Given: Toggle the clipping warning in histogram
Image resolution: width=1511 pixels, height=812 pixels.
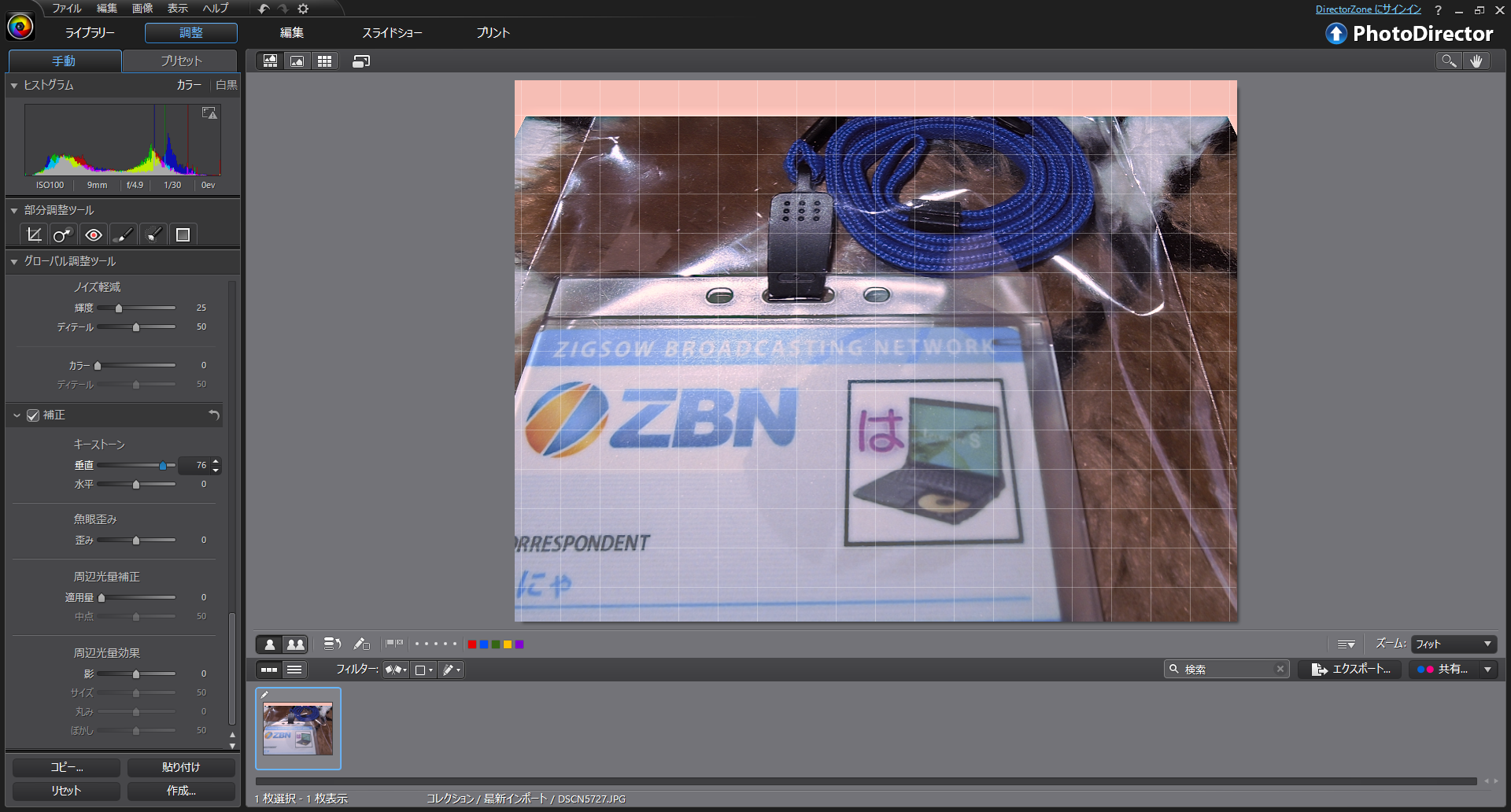Looking at the screenshot, I should [x=209, y=113].
